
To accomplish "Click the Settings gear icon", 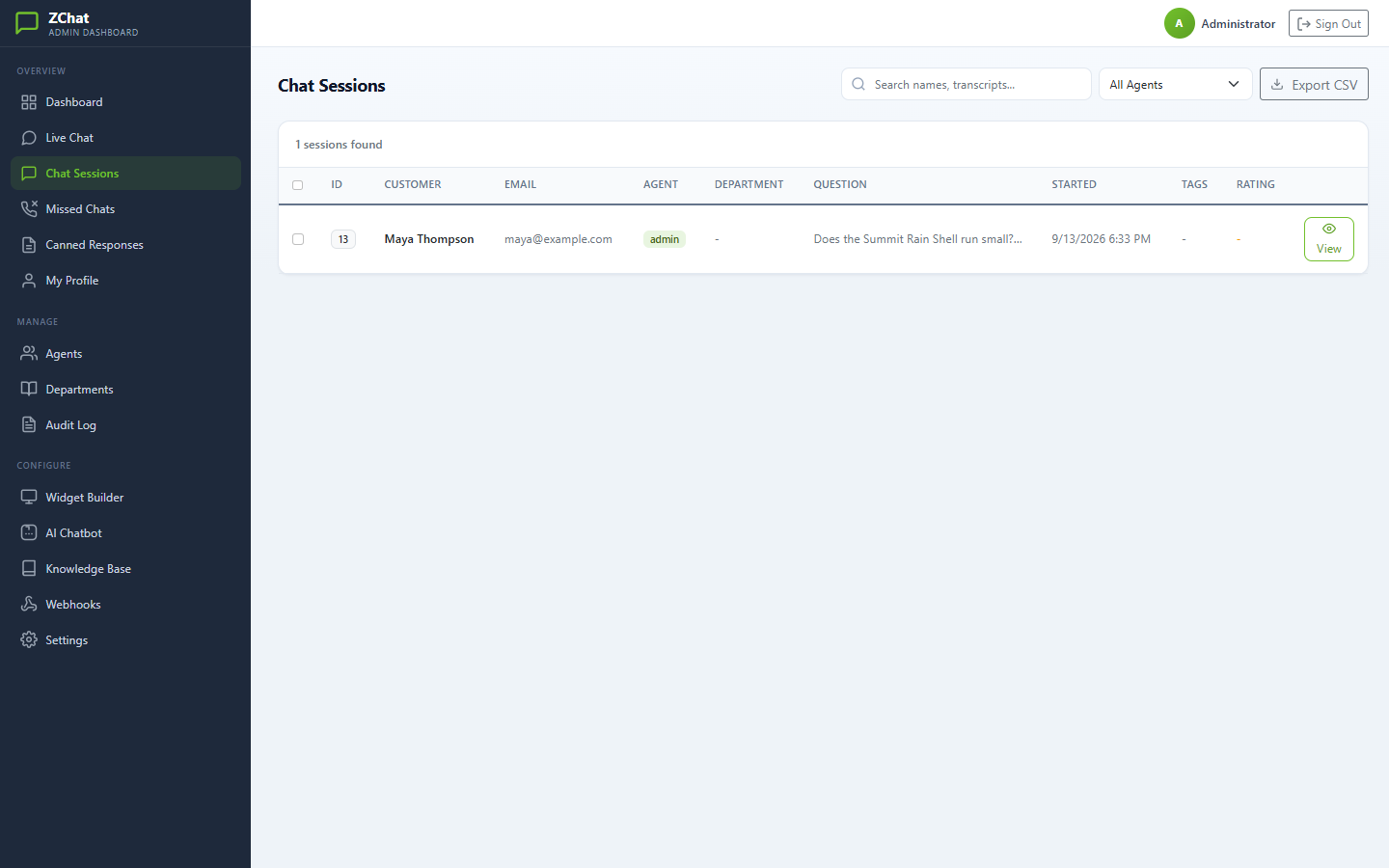I will point(29,640).
